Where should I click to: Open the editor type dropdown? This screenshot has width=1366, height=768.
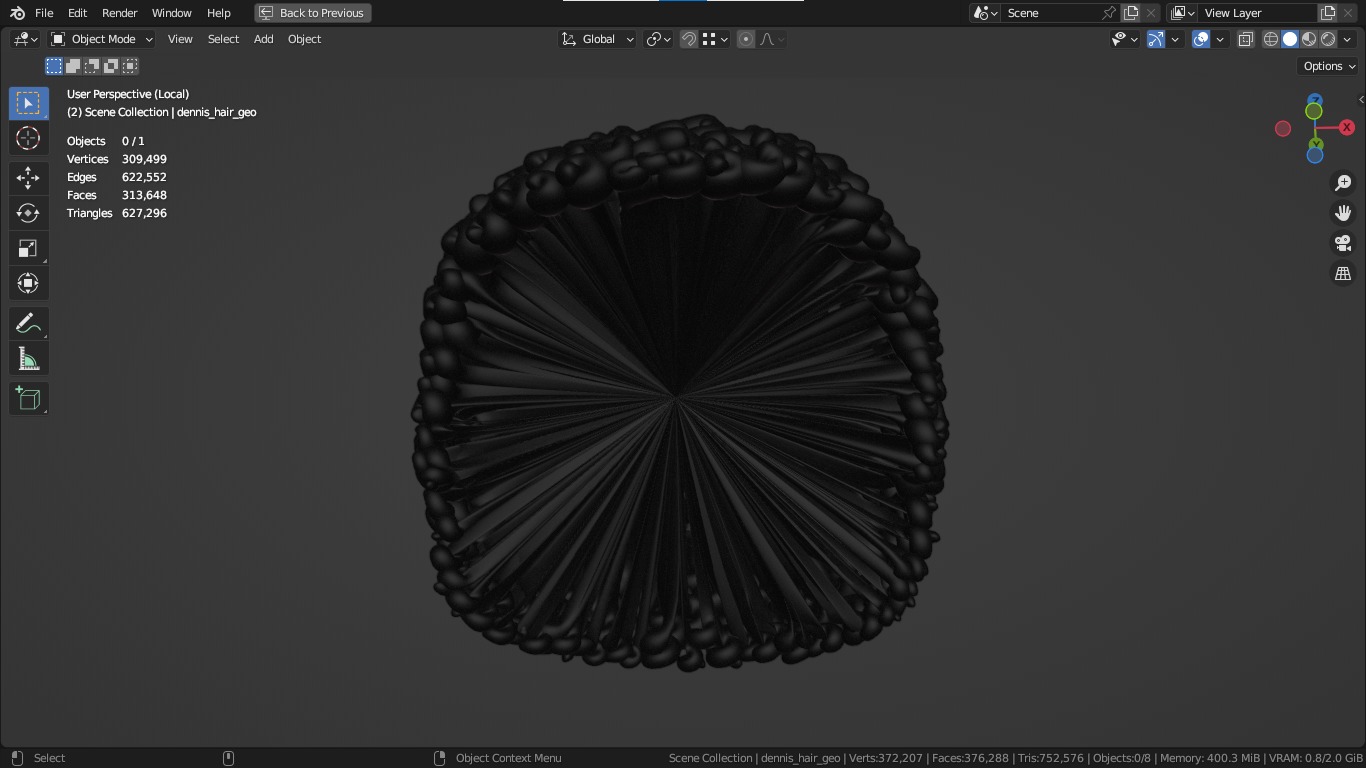pyautogui.click(x=26, y=39)
